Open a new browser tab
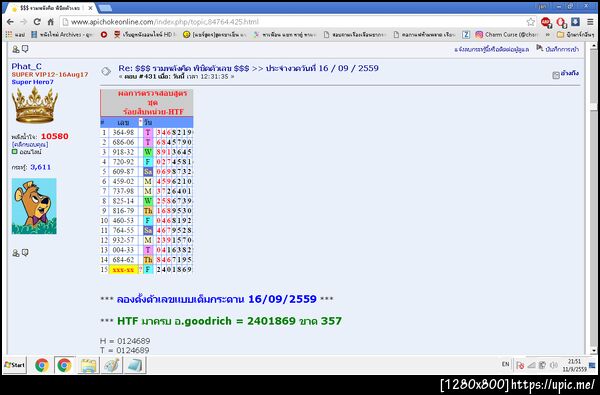This screenshot has height=395, width=600. (105, 8)
